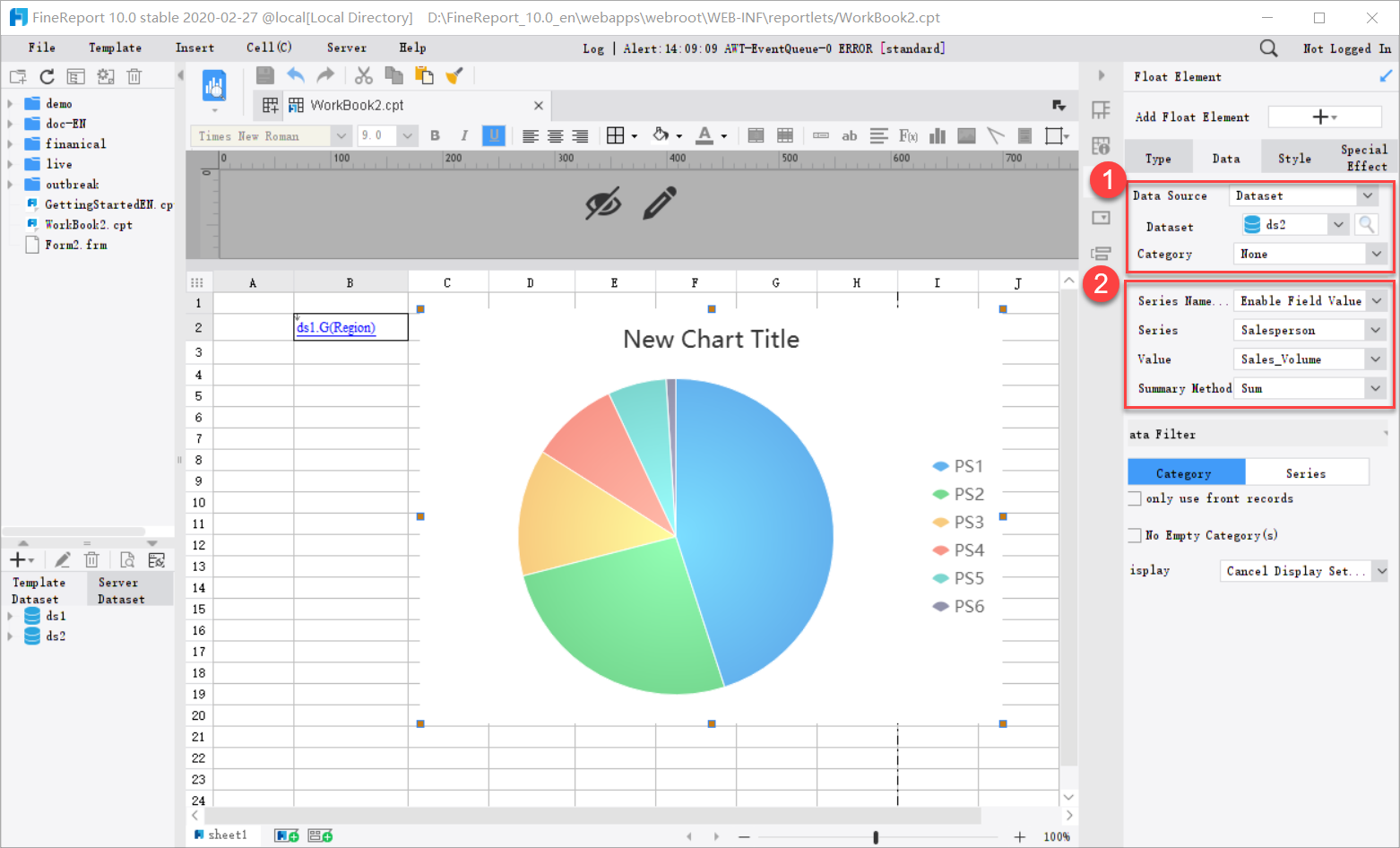The height and width of the screenshot is (848, 1400).
Task: Refresh the reportlets file tree
Action: tap(47, 76)
